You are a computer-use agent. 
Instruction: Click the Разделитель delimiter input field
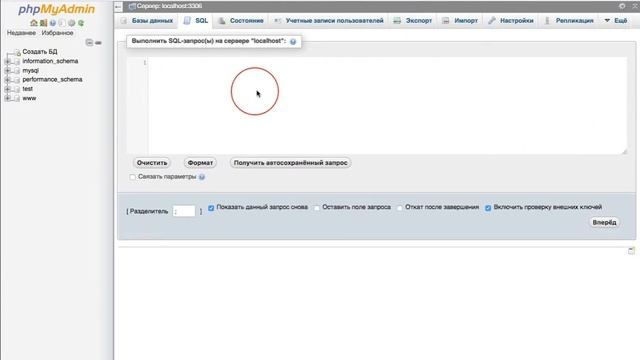tap(184, 211)
